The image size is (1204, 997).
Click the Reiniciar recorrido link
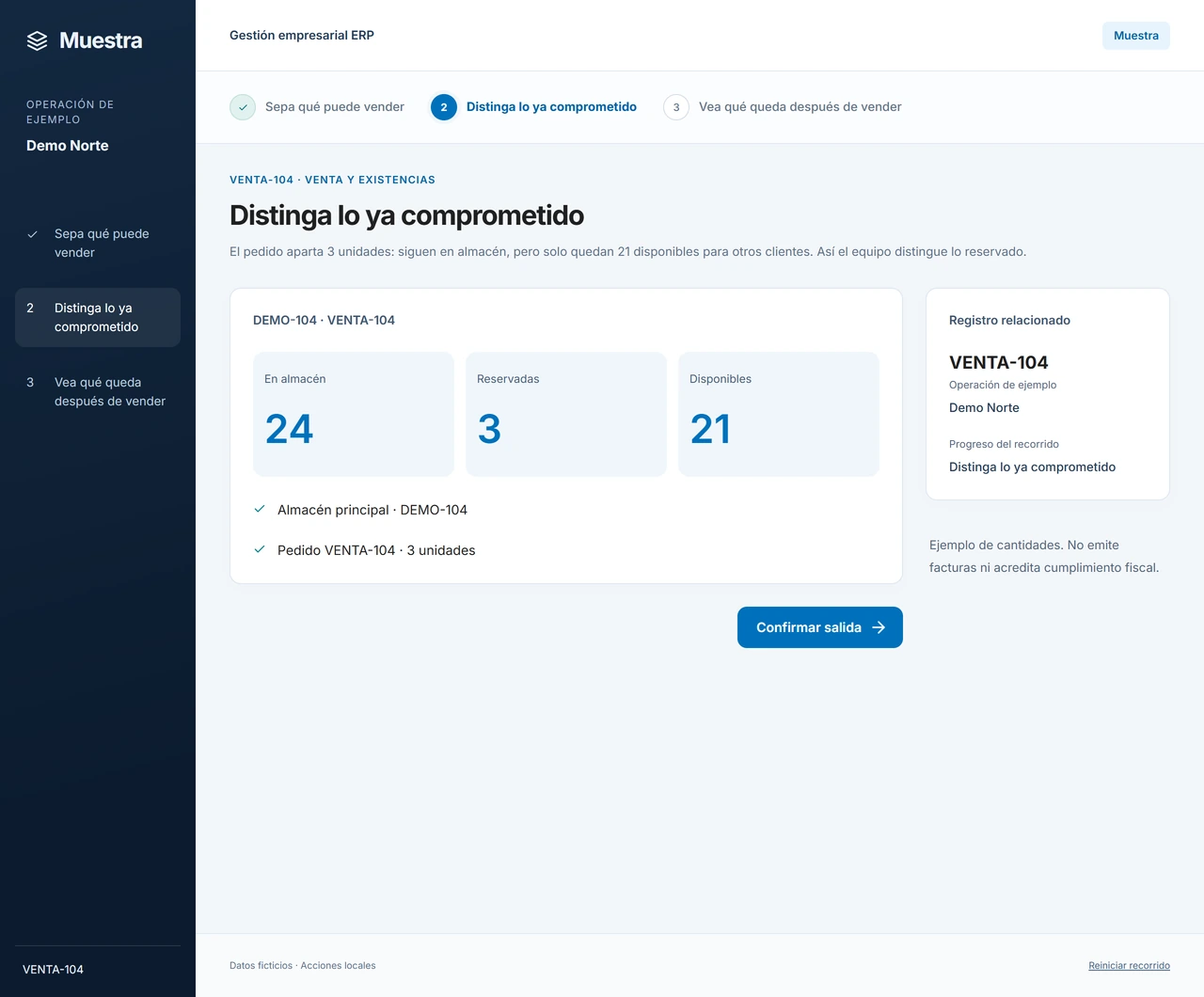[1129, 966]
